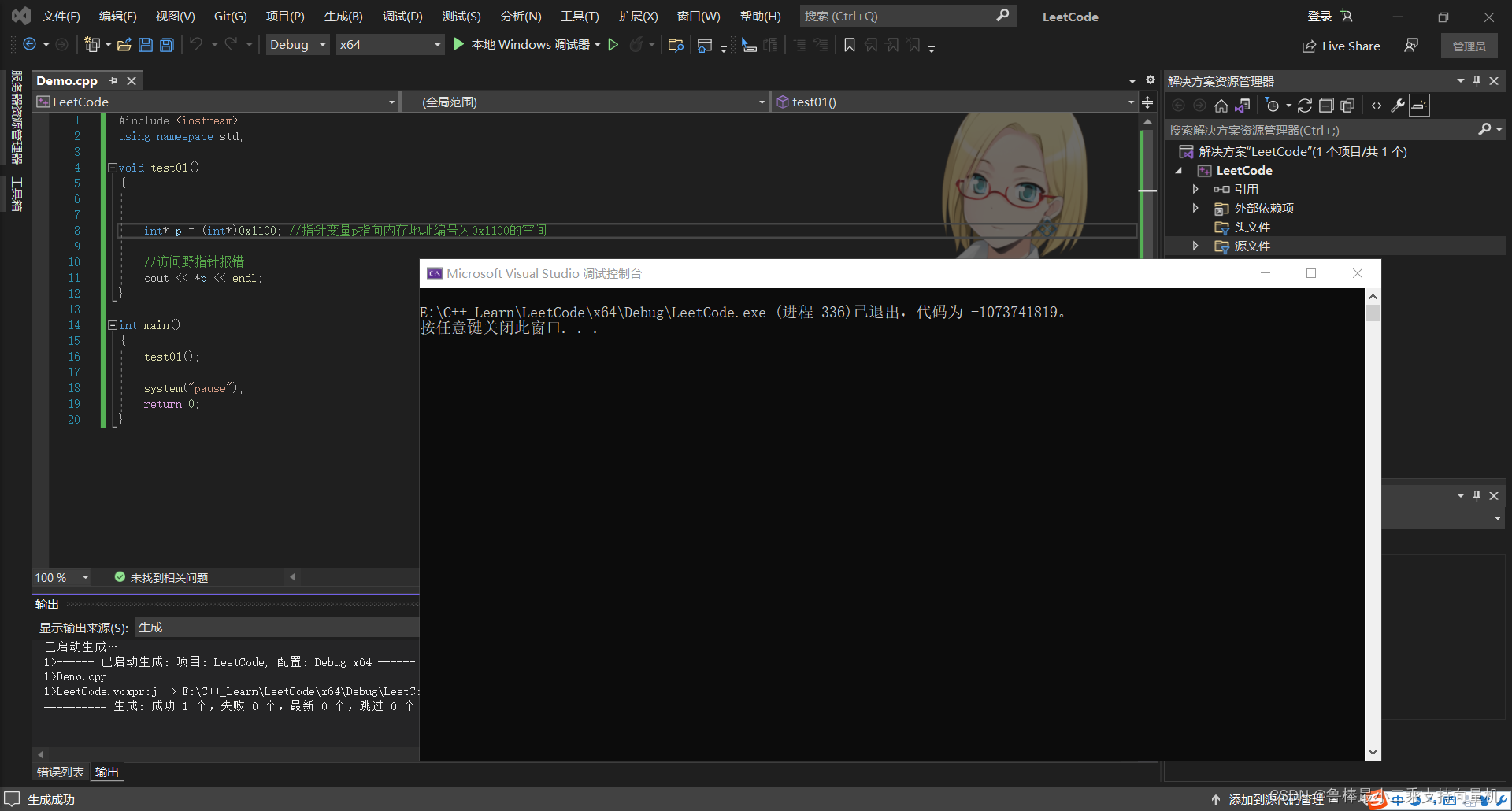Open the 视图(V) menu
The image size is (1512, 811).
[175, 17]
